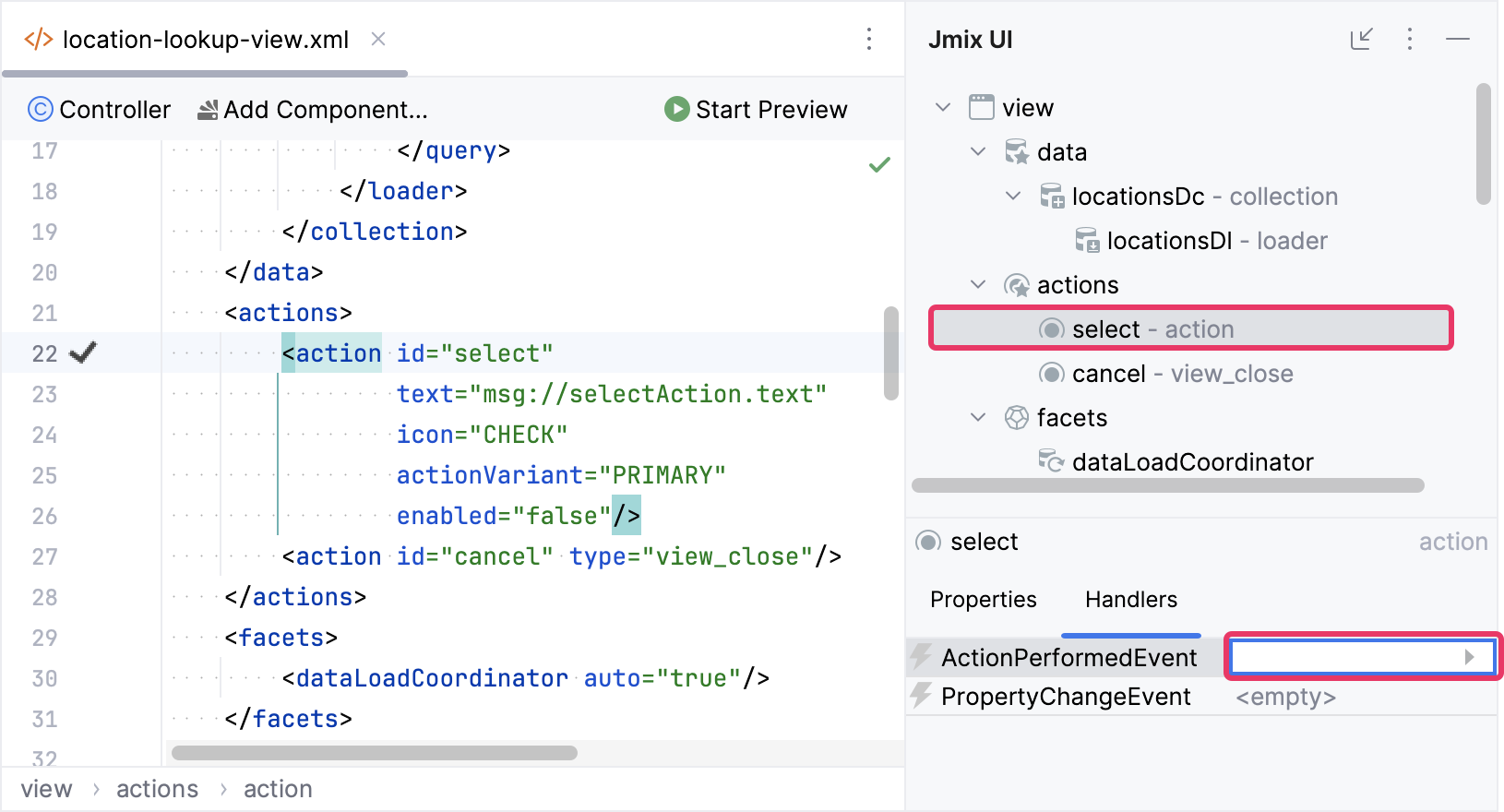Click the Jmix UI panel dock icon
The image size is (1504, 812).
coord(1361,39)
